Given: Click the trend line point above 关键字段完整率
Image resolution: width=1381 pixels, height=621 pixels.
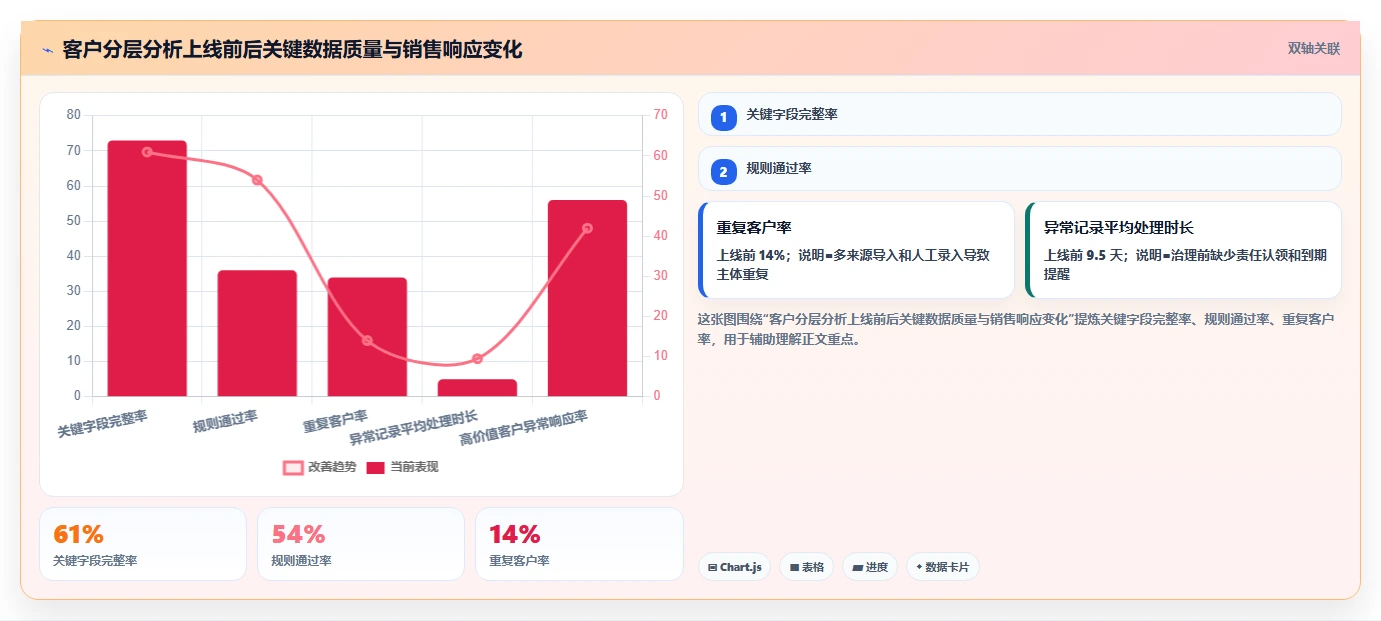Looking at the screenshot, I should (147, 152).
